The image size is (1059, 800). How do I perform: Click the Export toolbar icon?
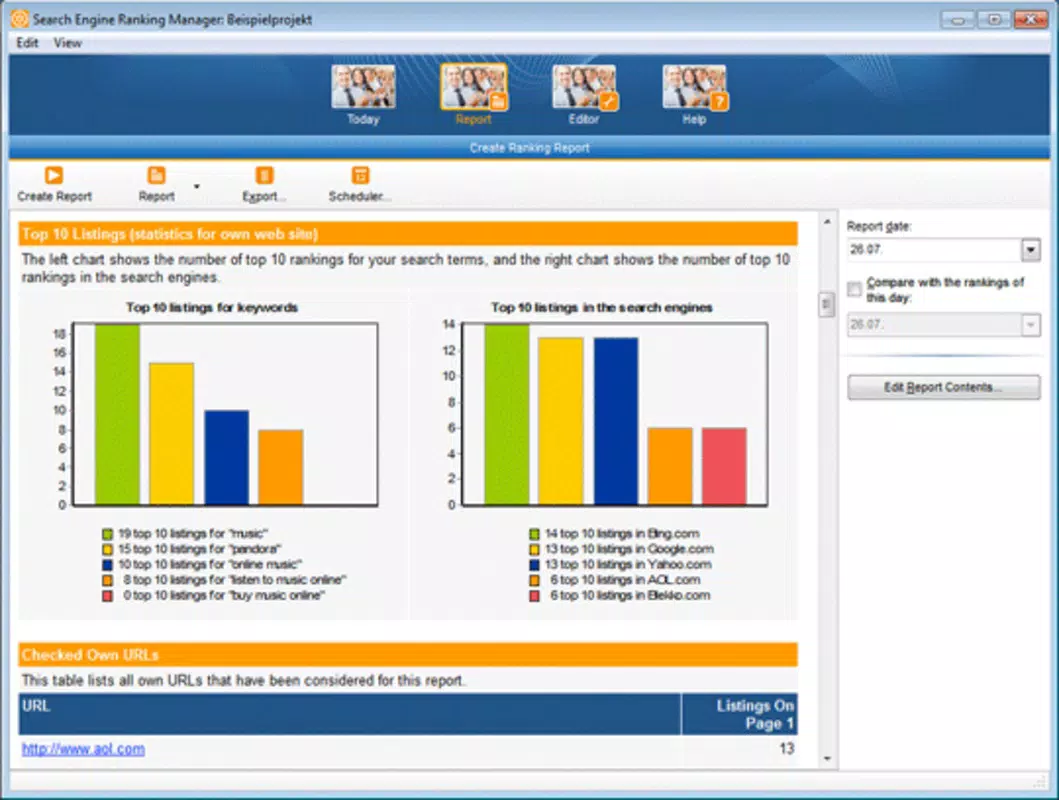[264, 176]
